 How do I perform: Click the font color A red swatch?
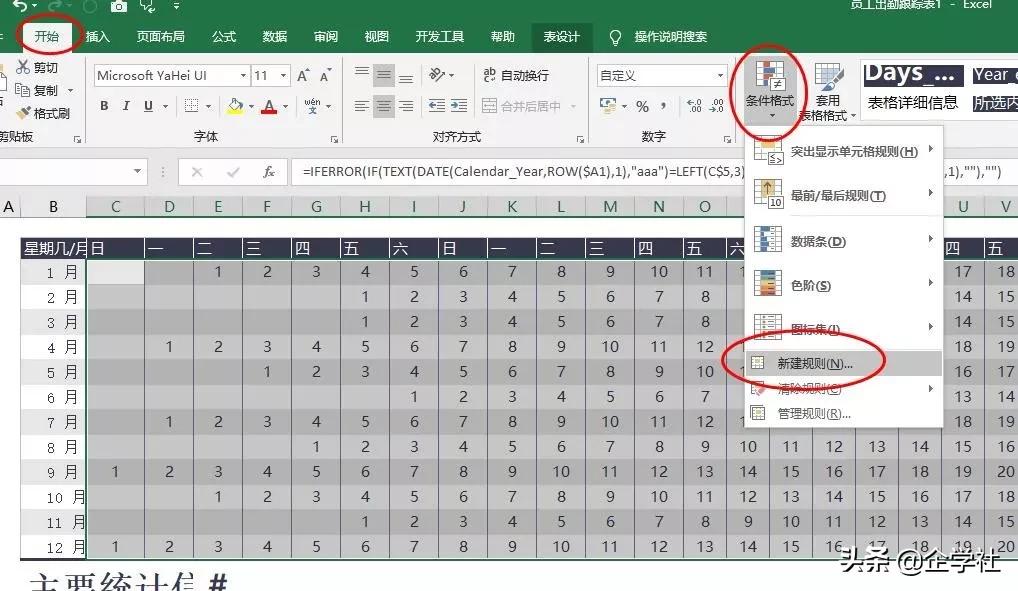click(269, 106)
